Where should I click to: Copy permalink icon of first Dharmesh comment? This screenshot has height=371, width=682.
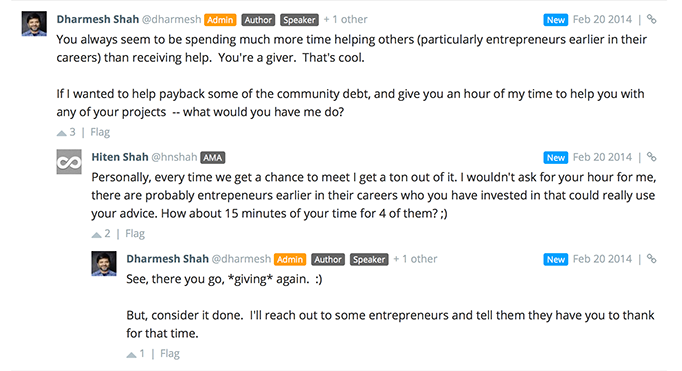(651, 19)
